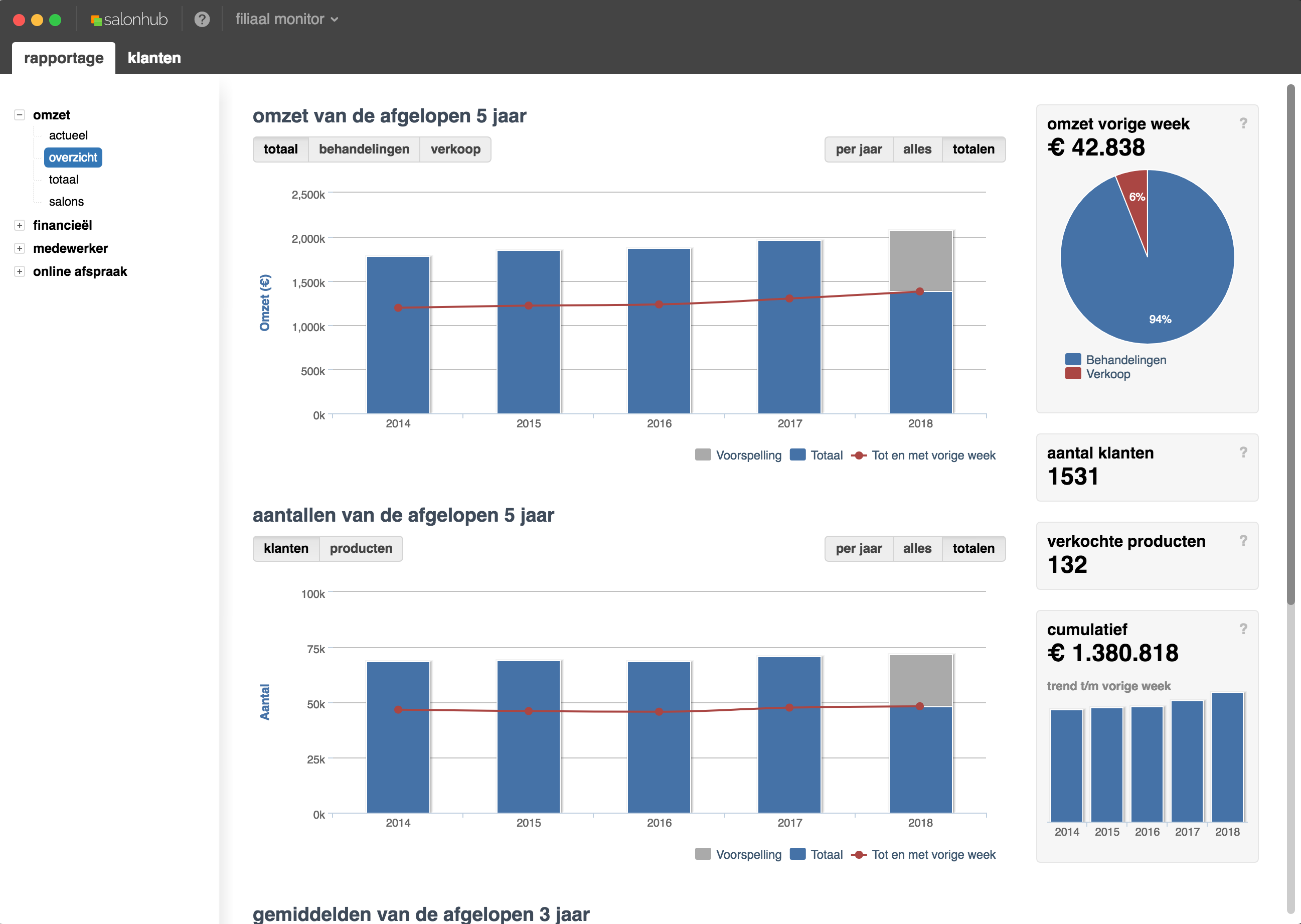This screenshot has height=924, width=1301.
Task: Switch to the klanten tab
Action: (154, 58)
